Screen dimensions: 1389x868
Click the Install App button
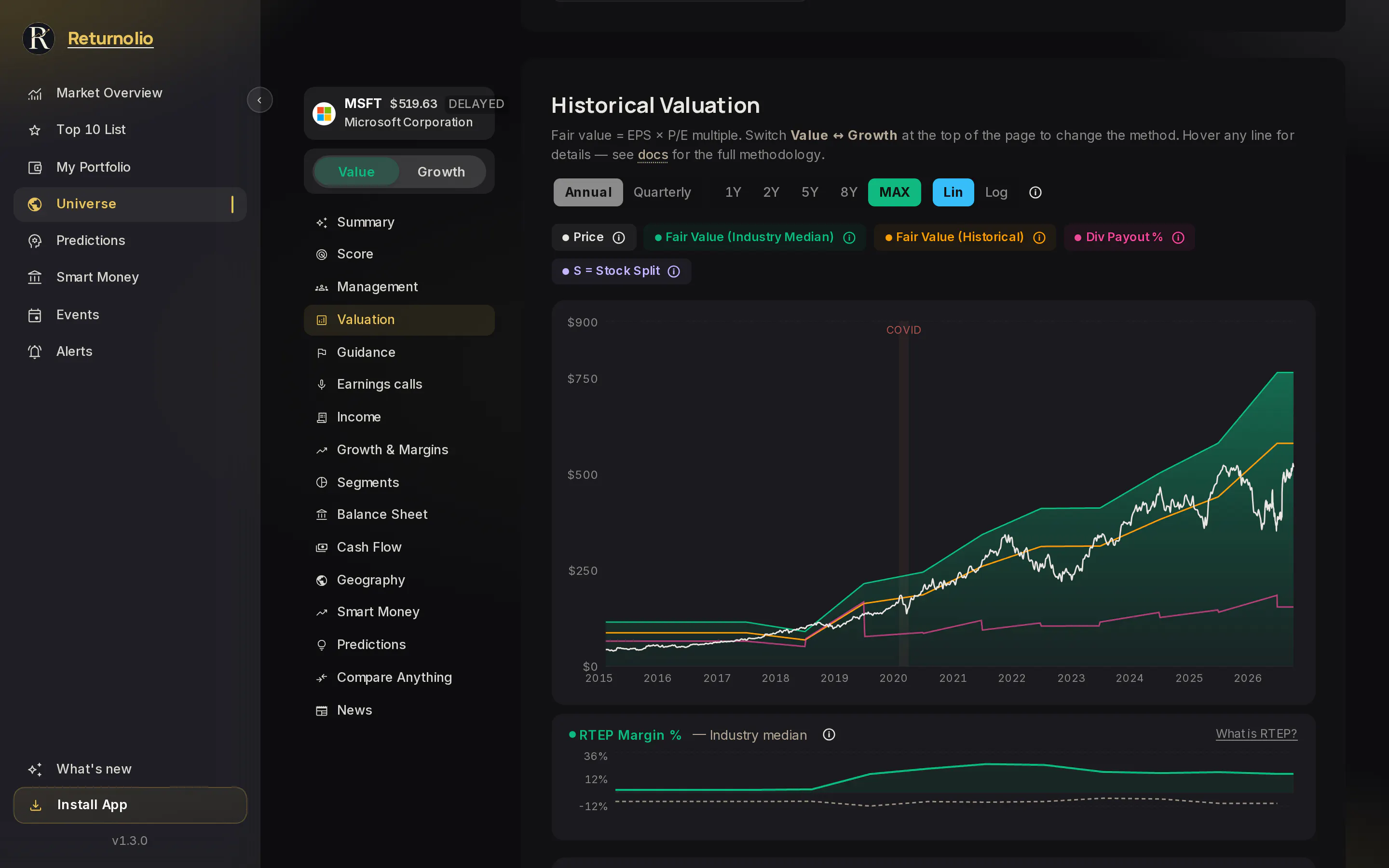coord(130,805)
